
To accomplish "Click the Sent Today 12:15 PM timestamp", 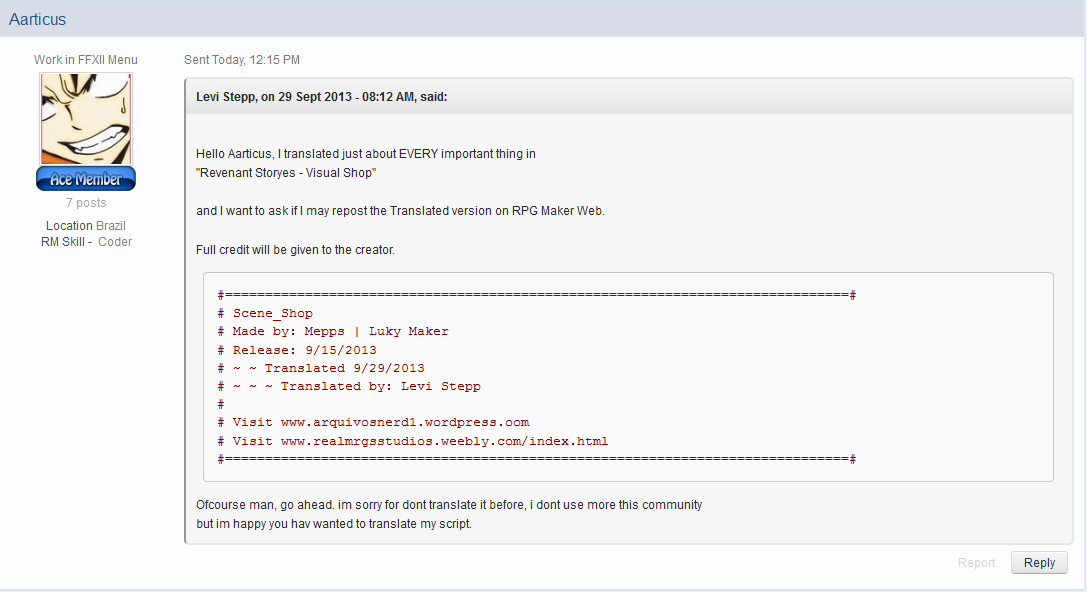I will point(242,60).
